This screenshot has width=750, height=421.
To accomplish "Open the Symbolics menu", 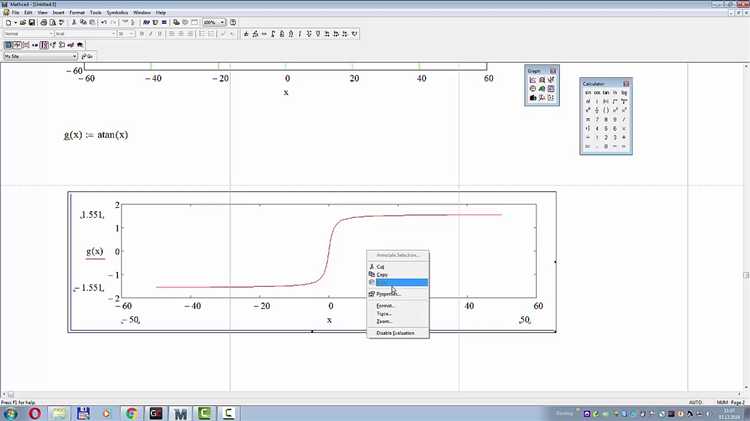I will click(117, 12).
